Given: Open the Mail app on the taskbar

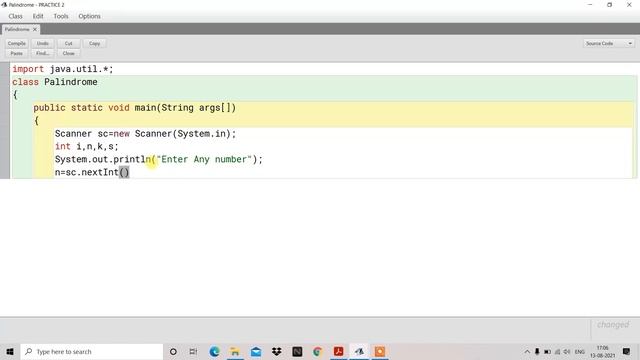Looking at the screenshot, I should click(256, 351).
